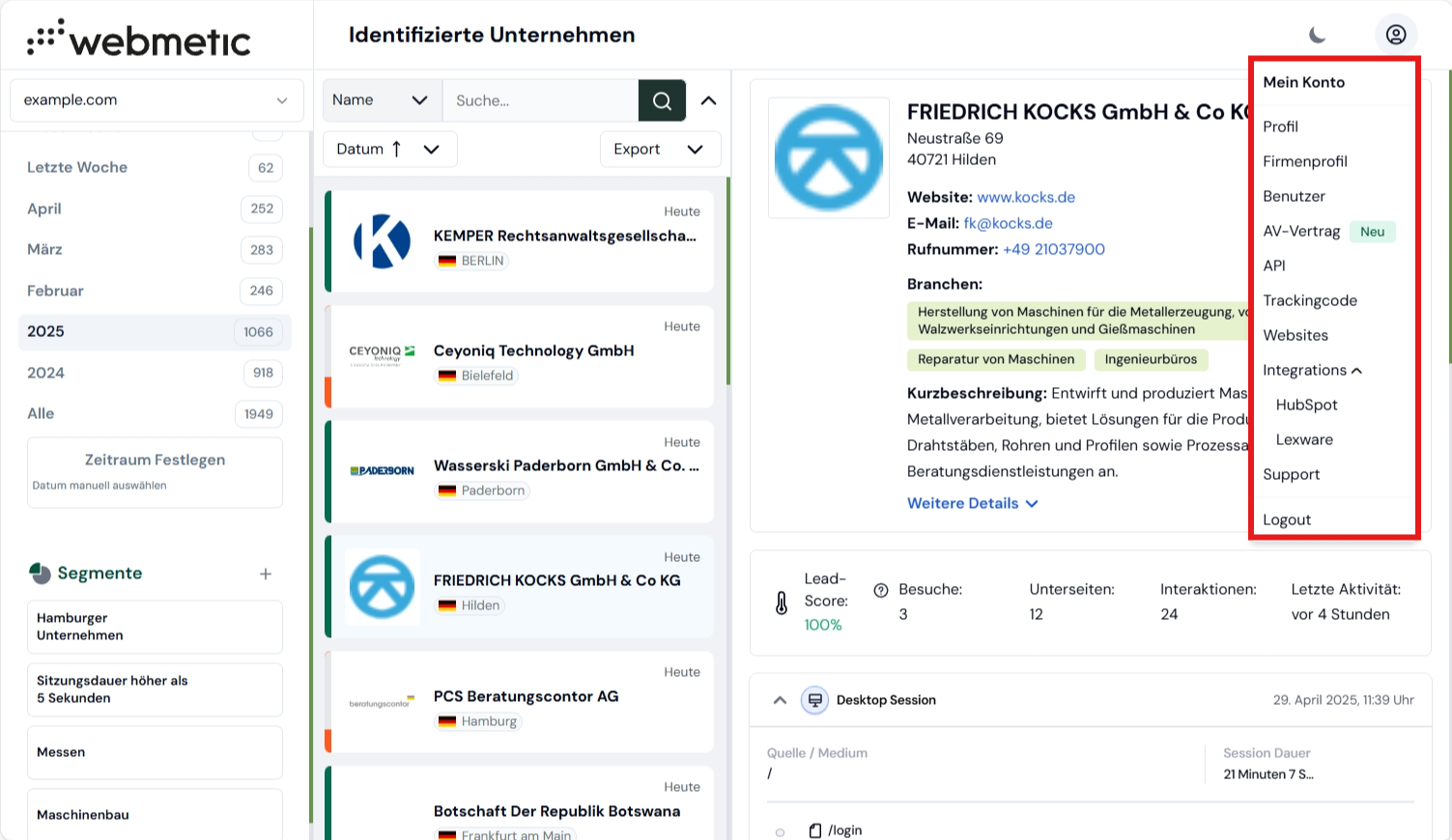This screenshot has width=1452, height=840.
Task: Open the www.kocks.de website link
Action: 1026,197
